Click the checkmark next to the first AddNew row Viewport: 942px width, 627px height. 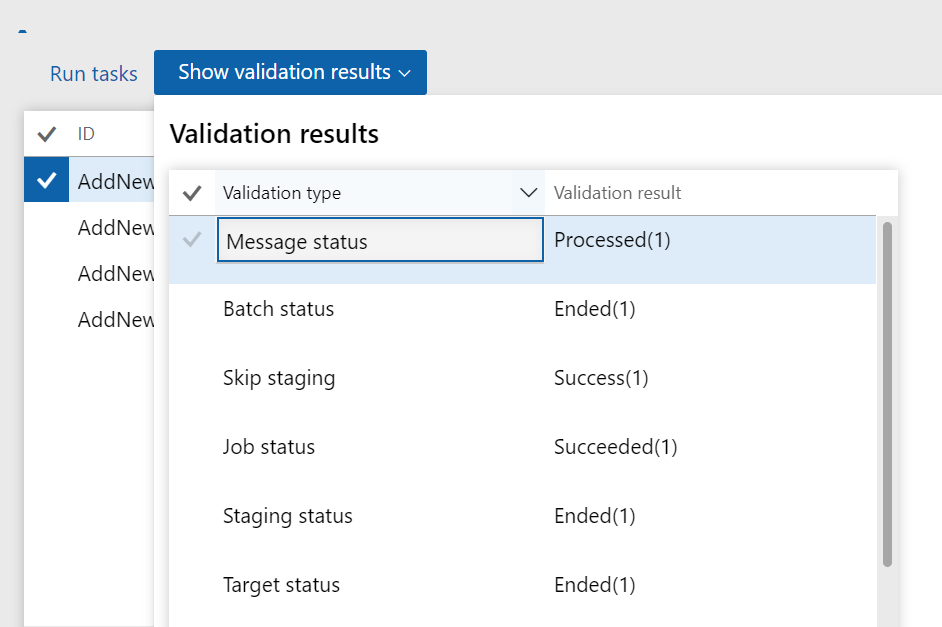[46, 181]
